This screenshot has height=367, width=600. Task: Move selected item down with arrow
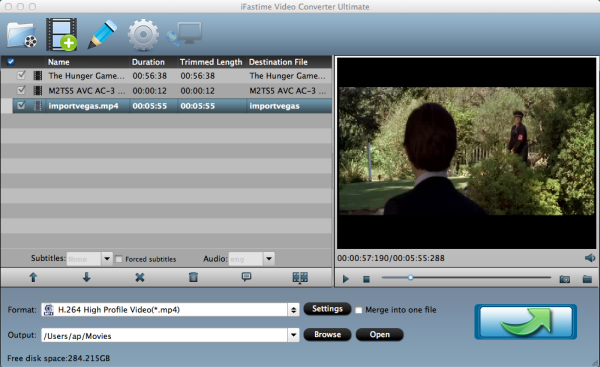click(x=86, y=277)
